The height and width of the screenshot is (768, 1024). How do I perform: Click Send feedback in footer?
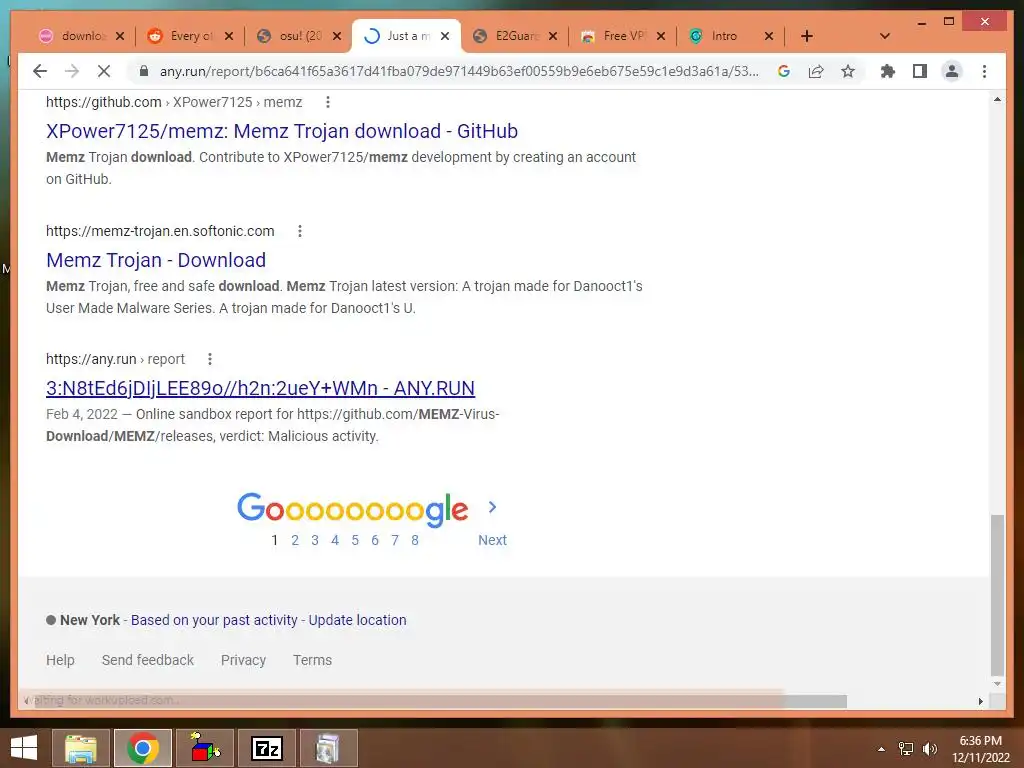click(x=148, y=660)
